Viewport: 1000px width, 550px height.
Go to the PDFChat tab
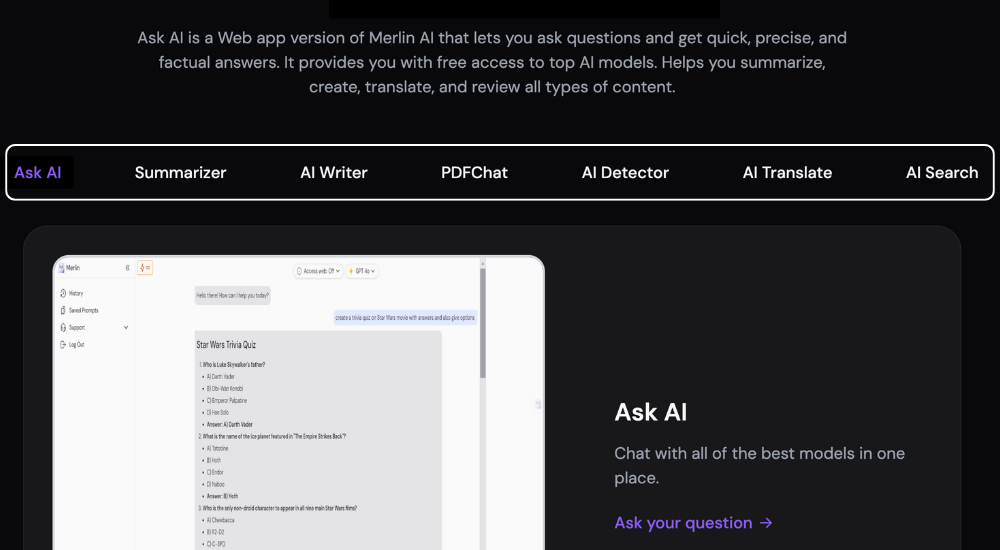pos(474,173)
